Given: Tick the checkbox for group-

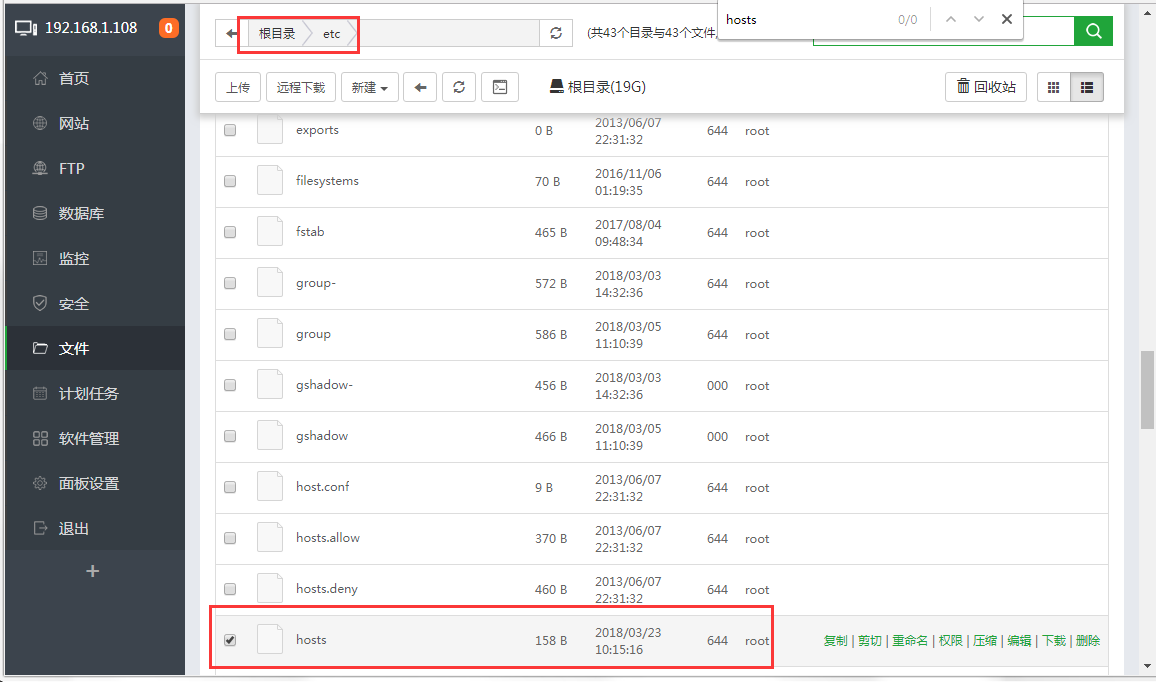Looking at the screenshot, I should [x=230, y=283].
